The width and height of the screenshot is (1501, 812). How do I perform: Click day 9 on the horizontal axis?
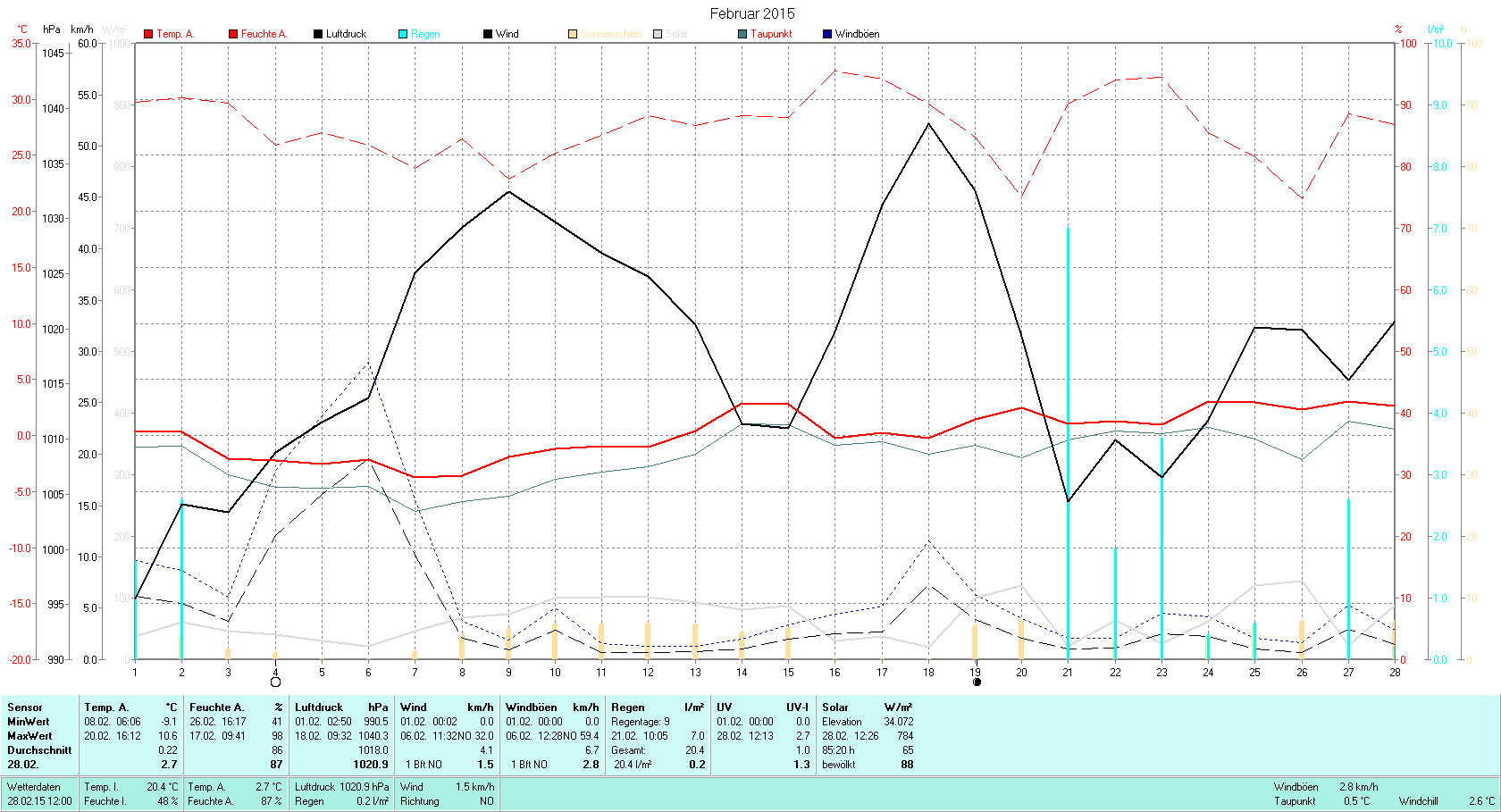pyautogui.click(x=508, y=672)
